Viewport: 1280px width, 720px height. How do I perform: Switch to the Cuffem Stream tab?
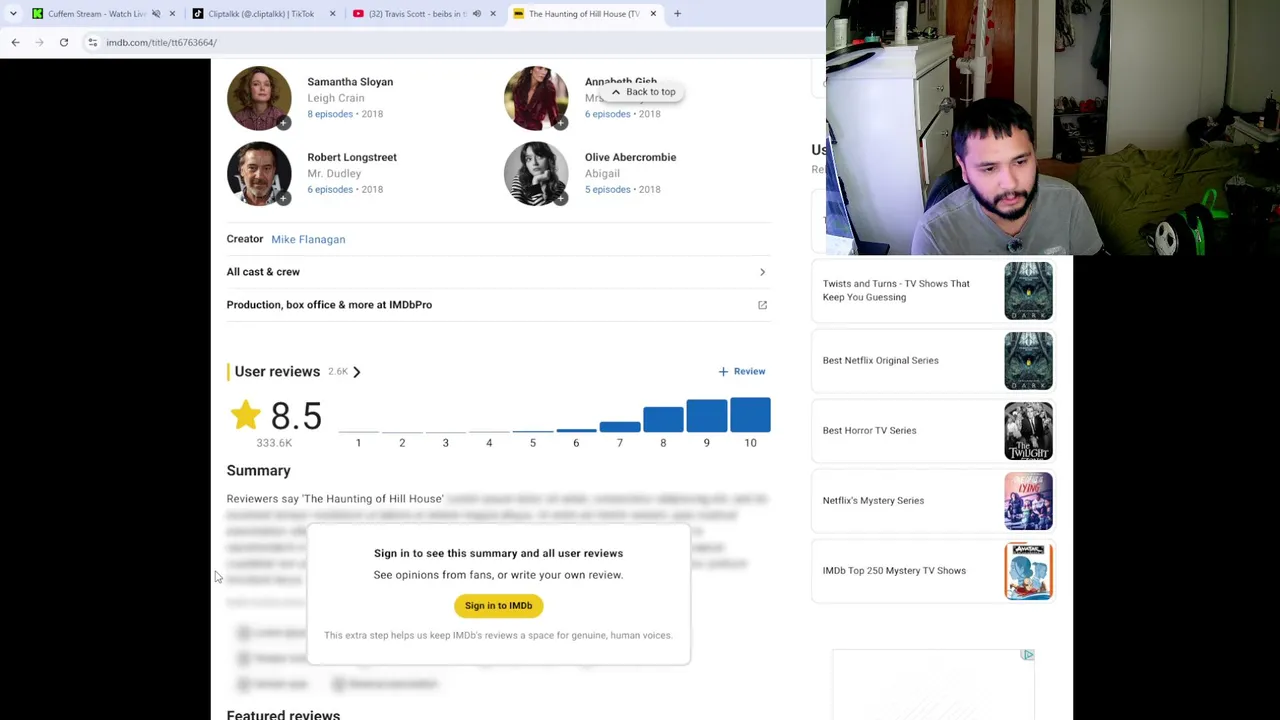click(90, 14)
